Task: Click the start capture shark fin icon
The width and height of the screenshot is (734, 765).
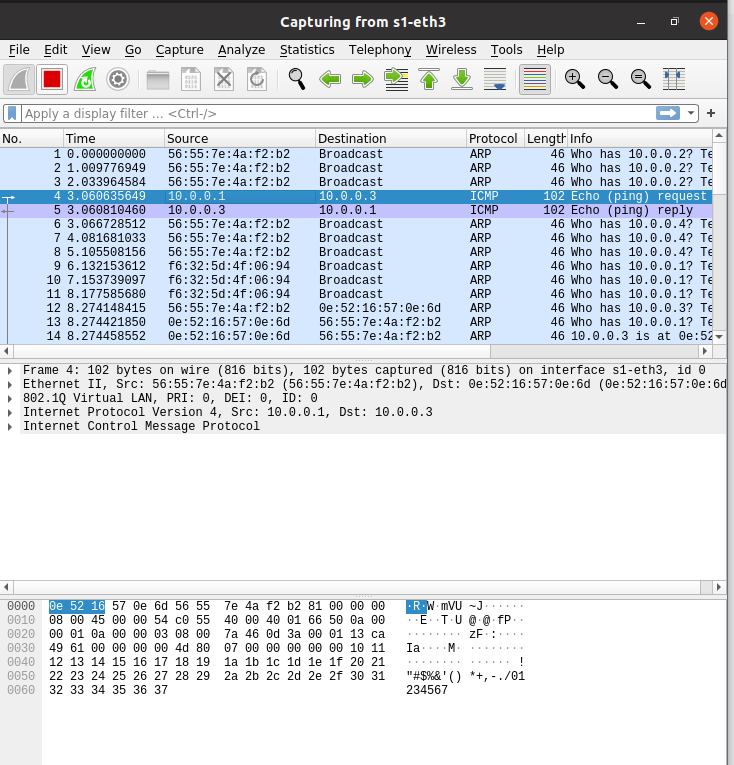Action: point(19,79)
